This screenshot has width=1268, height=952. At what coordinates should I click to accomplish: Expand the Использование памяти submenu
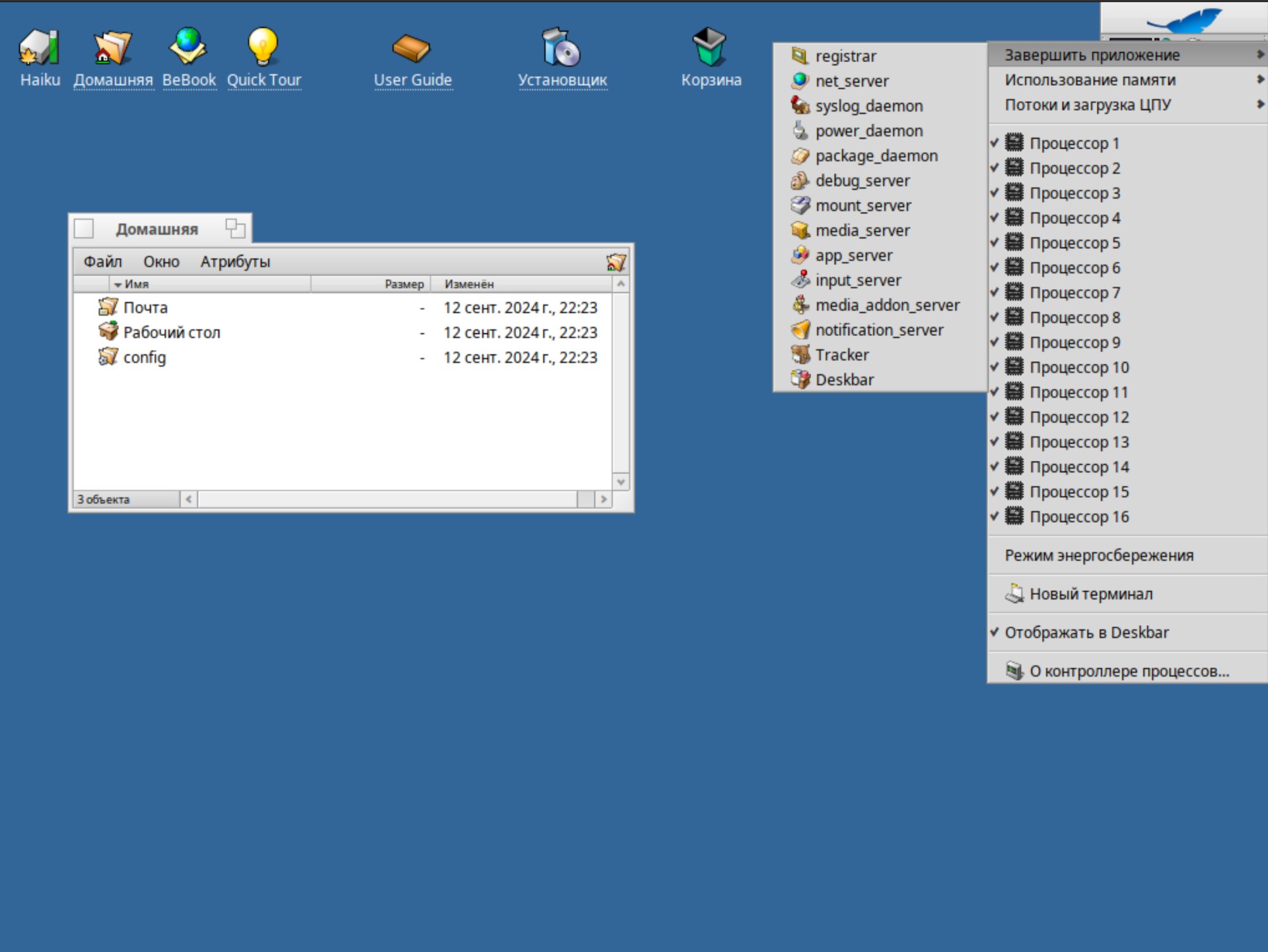(1090, 80)
